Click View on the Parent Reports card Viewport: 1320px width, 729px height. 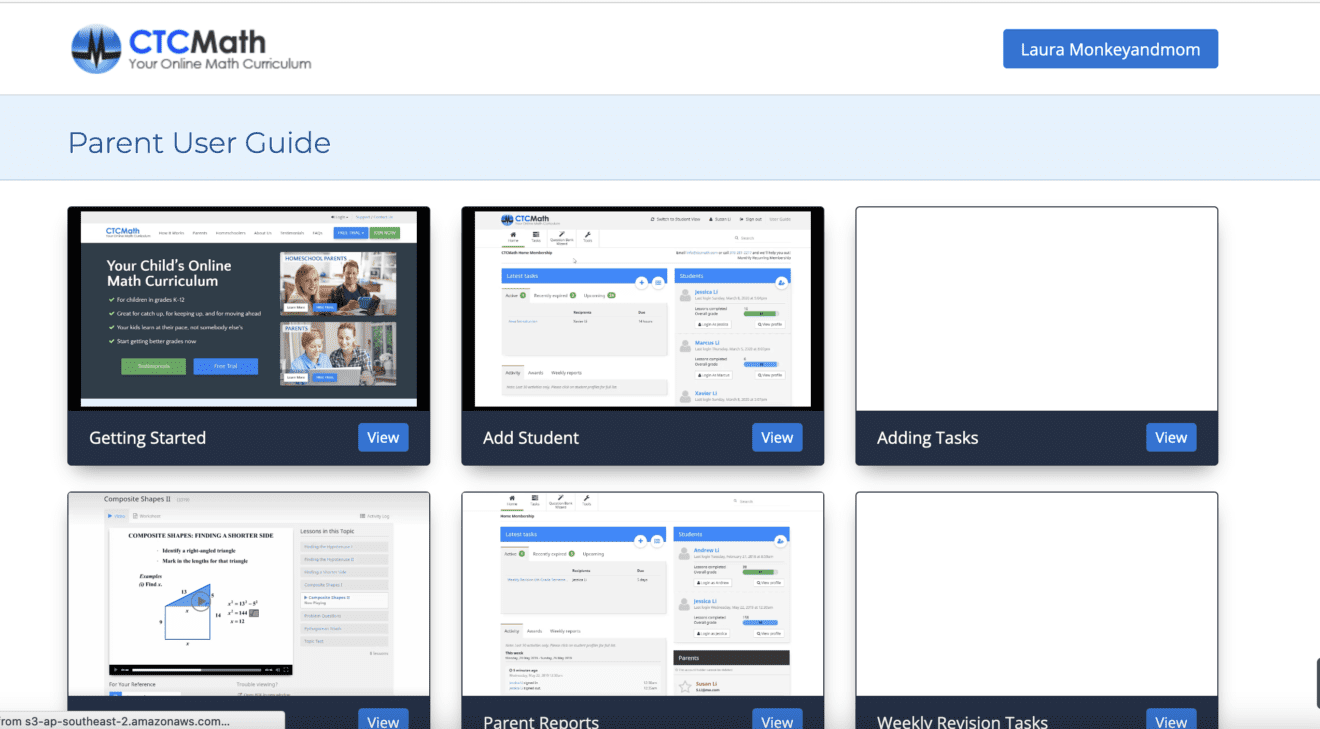[777, 720]
